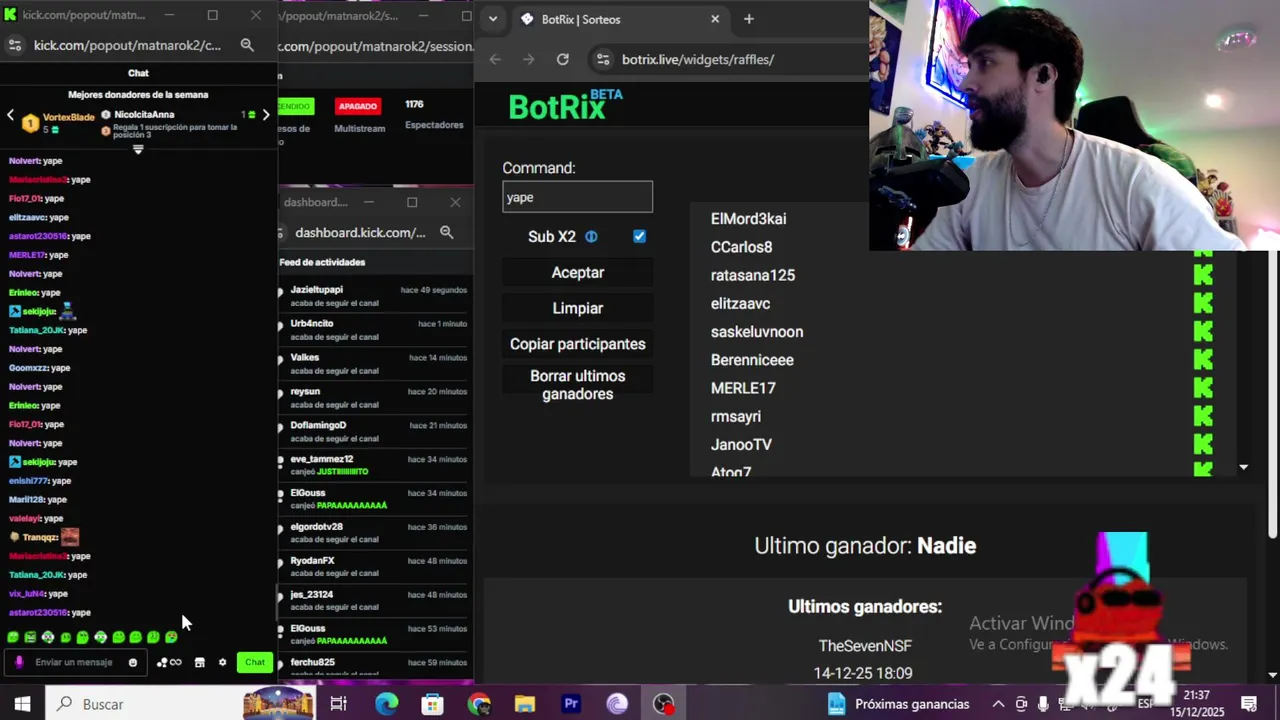This screenshot has width=1280, height=720.
Task: Select participant ElMord3kai
Action: [748, 219]
